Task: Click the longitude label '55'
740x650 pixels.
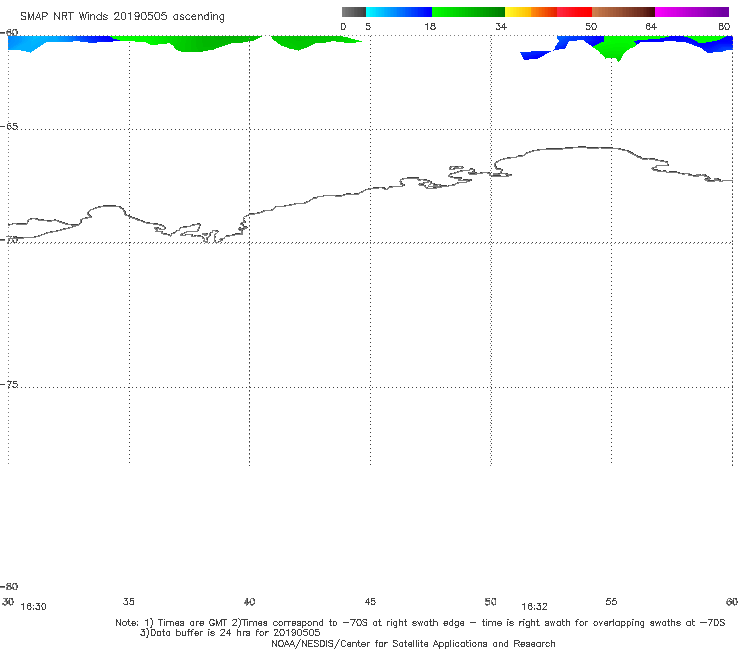Action: [611, 601]
